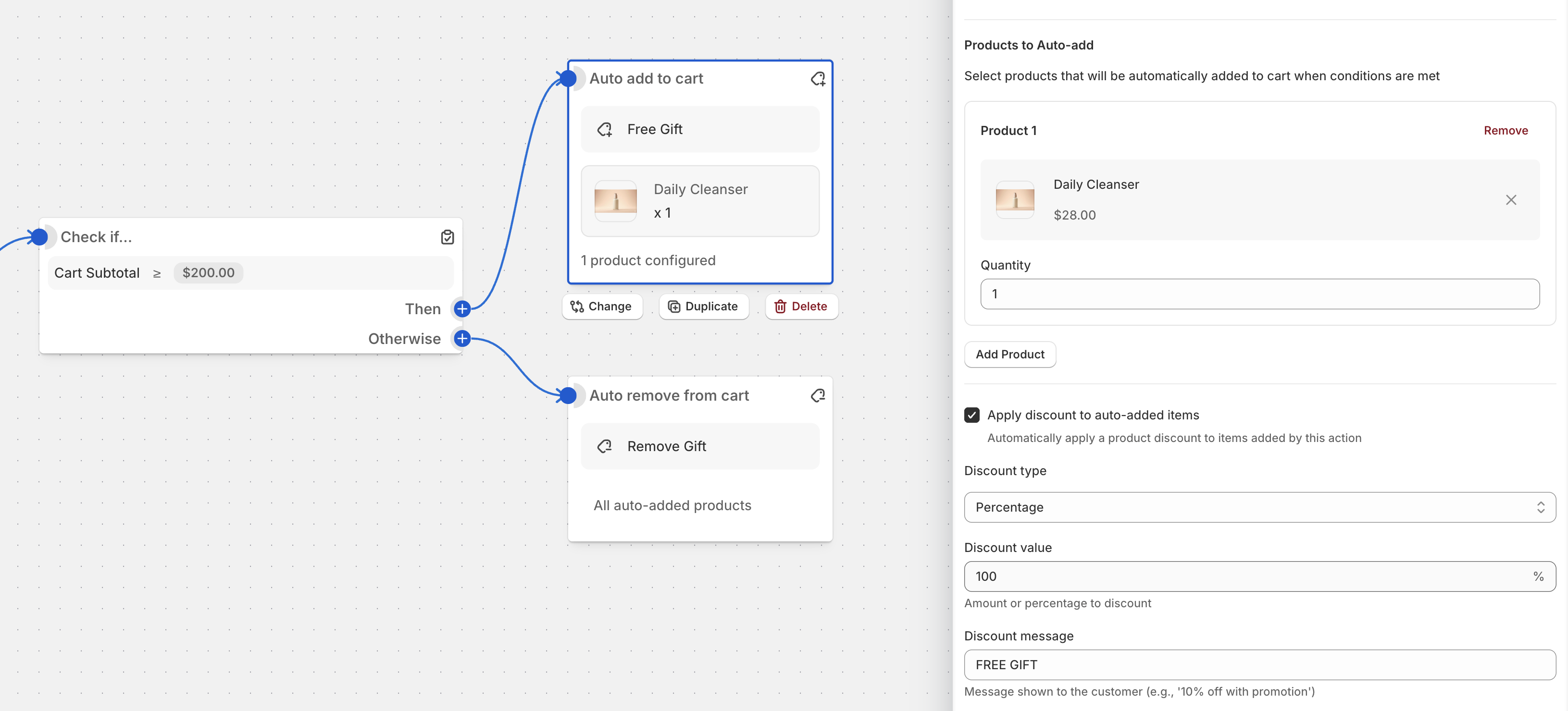Open the Discount type Percentage dropdown
Screen dimensions: 1568x711
(1259, 507)
